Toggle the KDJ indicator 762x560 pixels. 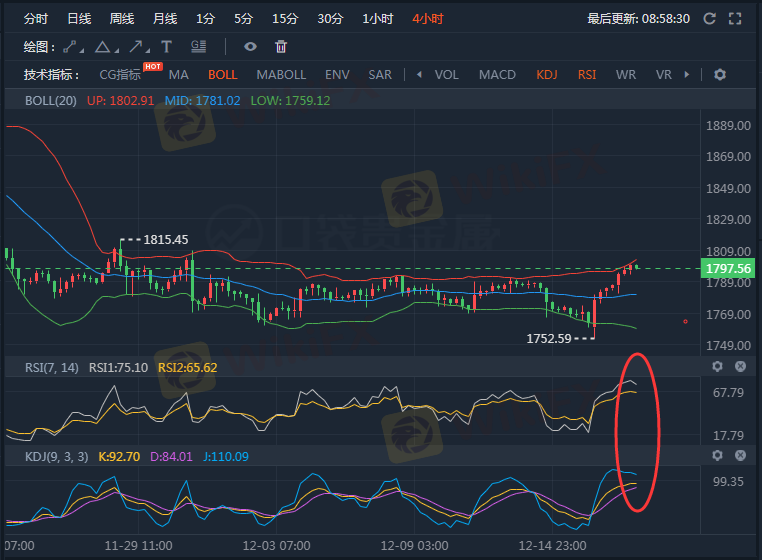(x=547, y=75)
